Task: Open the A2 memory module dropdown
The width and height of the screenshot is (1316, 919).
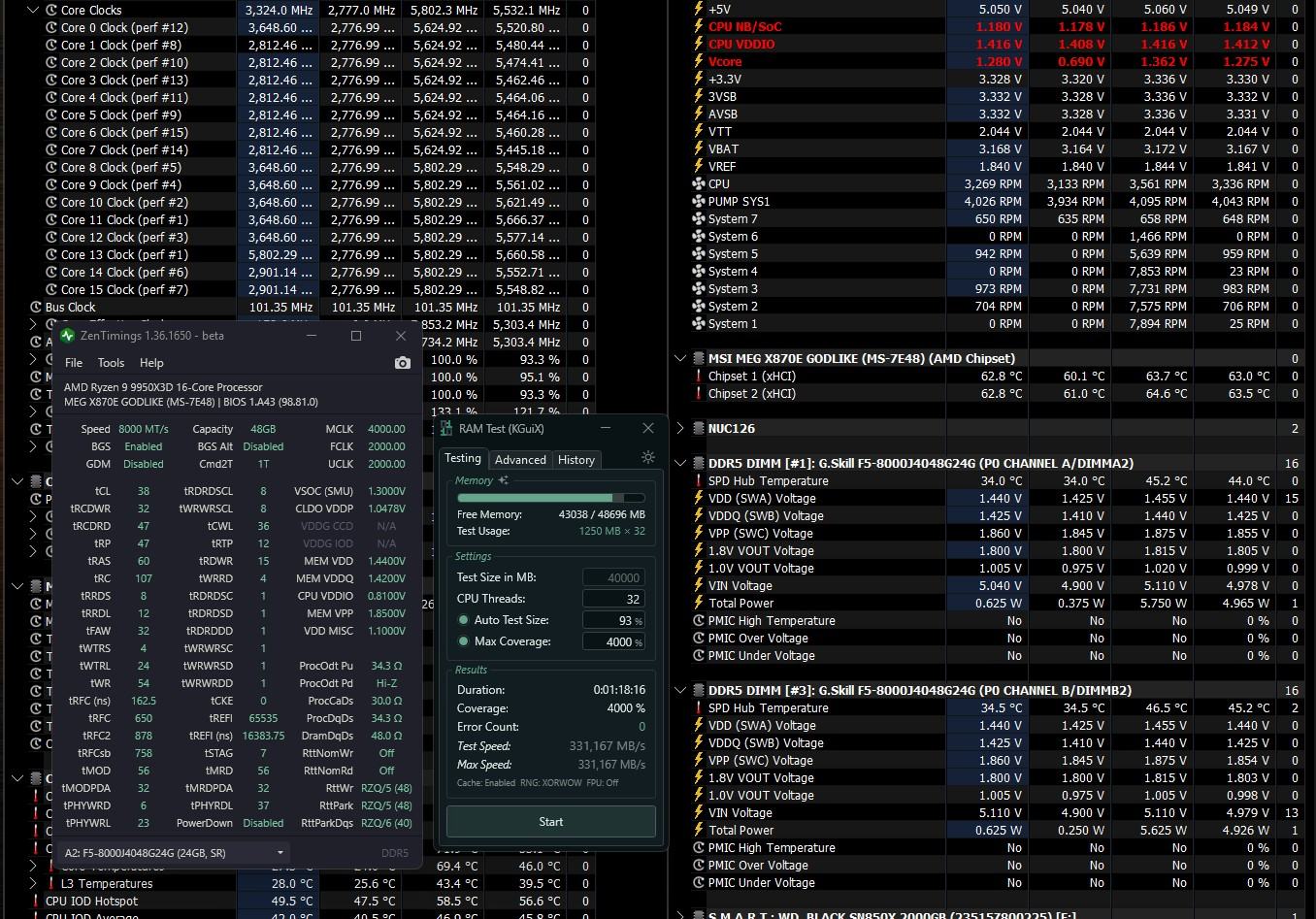Action: (174, 853)
